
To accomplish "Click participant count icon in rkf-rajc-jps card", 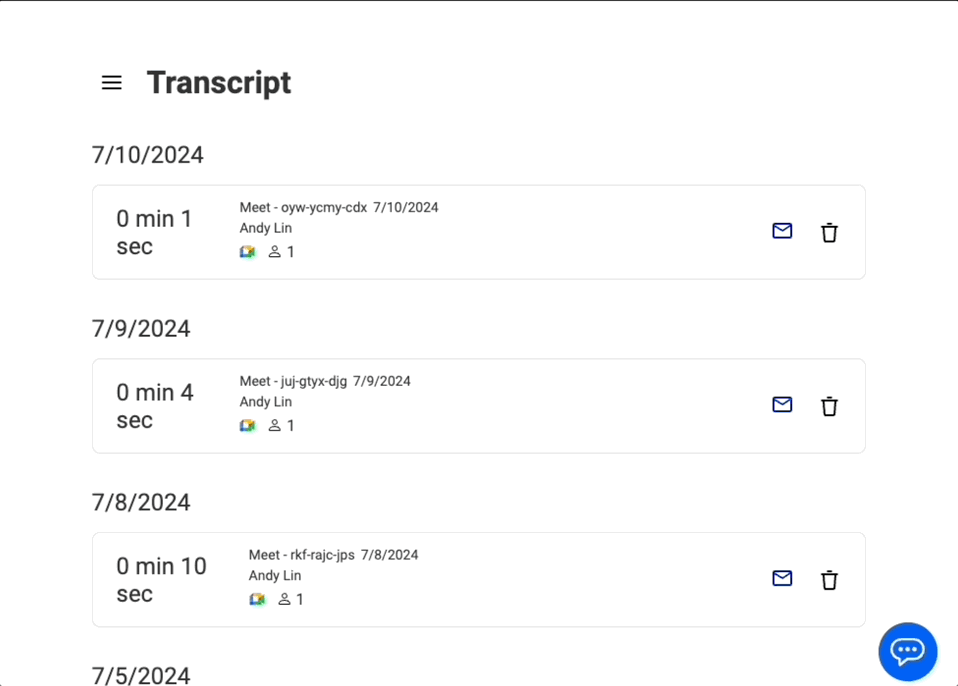I will click(x=284, y=600).
